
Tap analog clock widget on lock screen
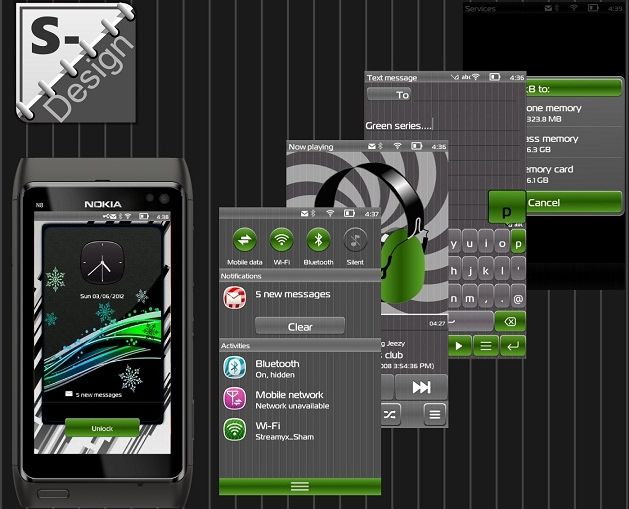point(102,263)
